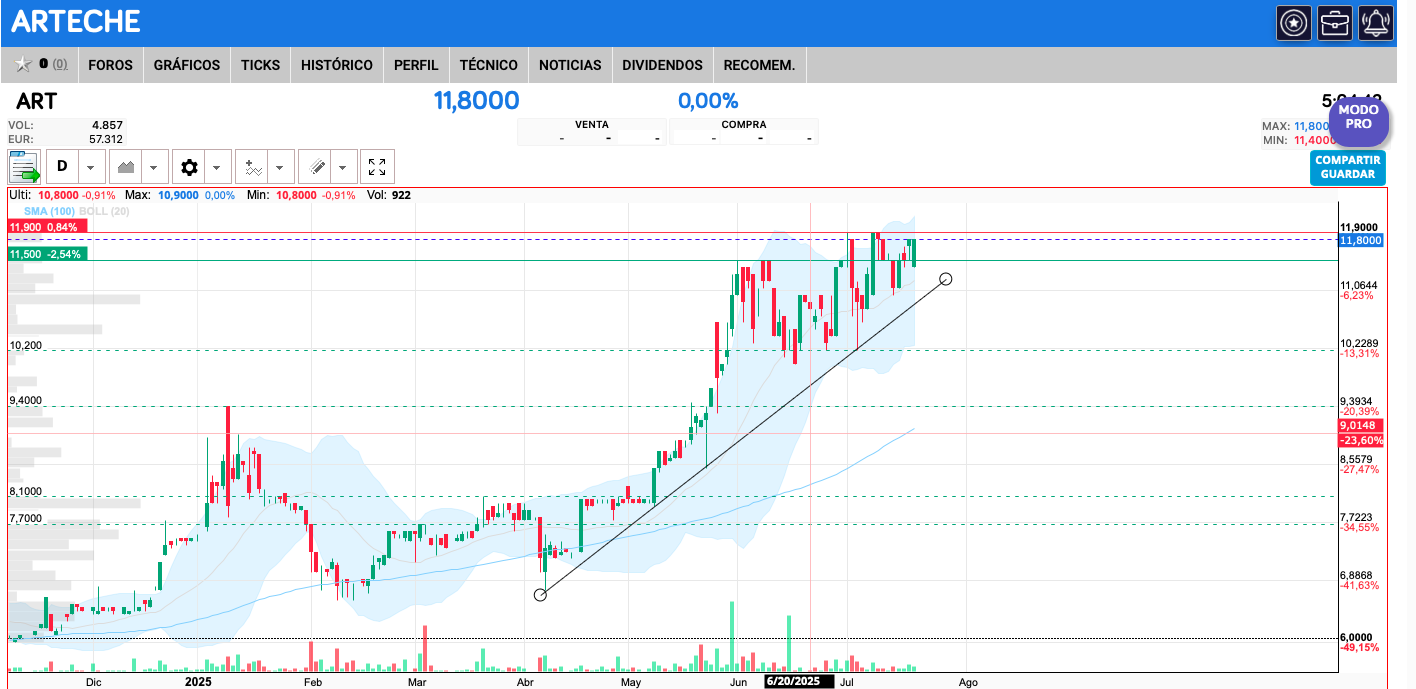Expand the timeframe dropdown arrow

[x=91, y=166]
